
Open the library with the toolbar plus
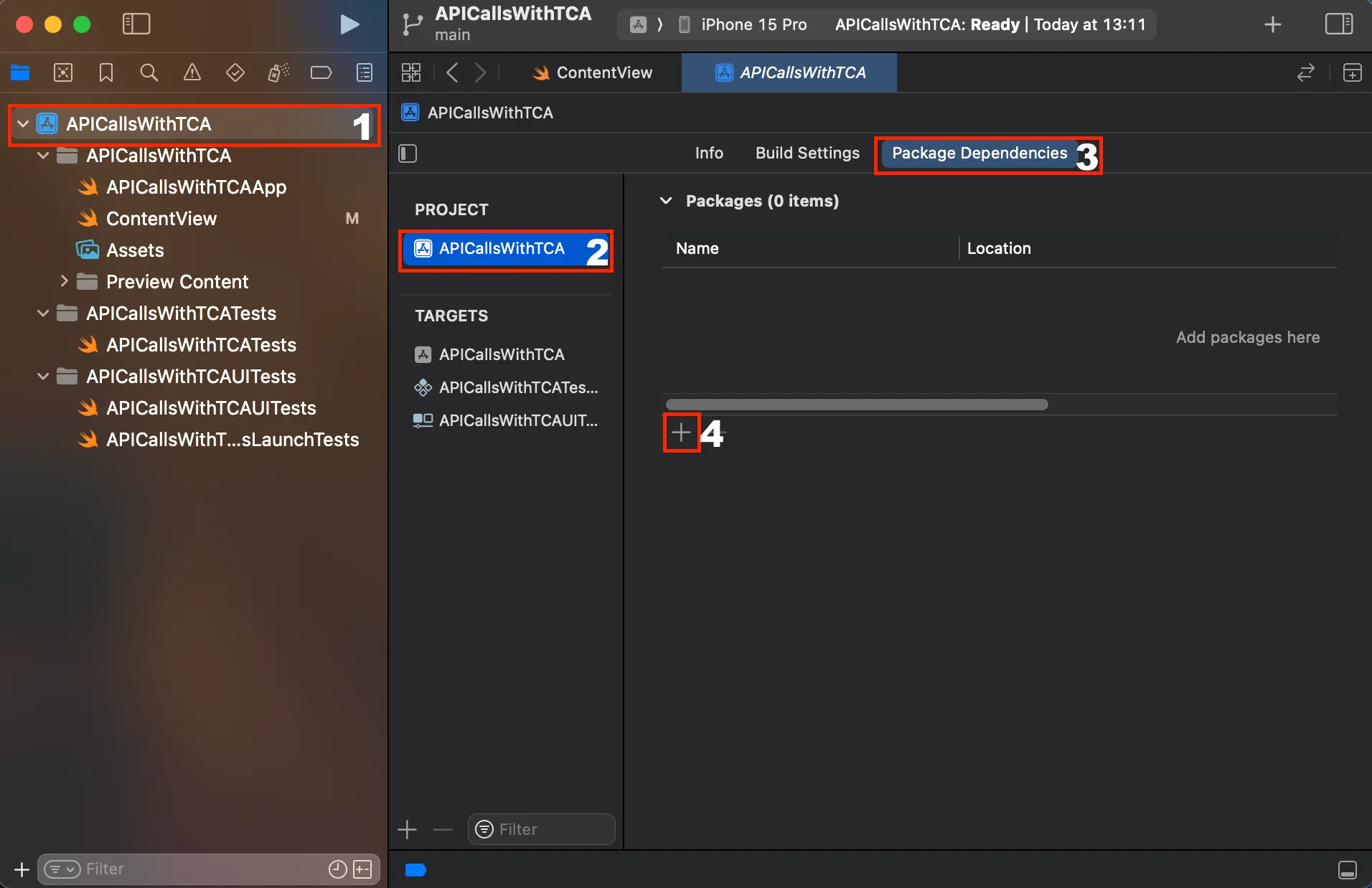[x=1273, y=24]
